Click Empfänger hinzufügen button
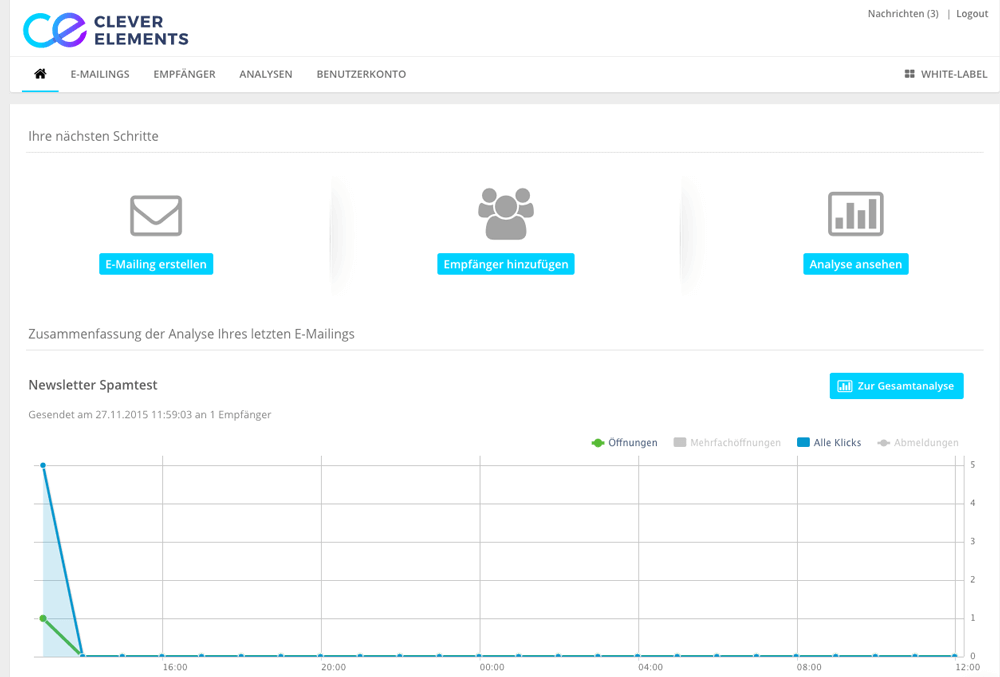 point(506,264)
